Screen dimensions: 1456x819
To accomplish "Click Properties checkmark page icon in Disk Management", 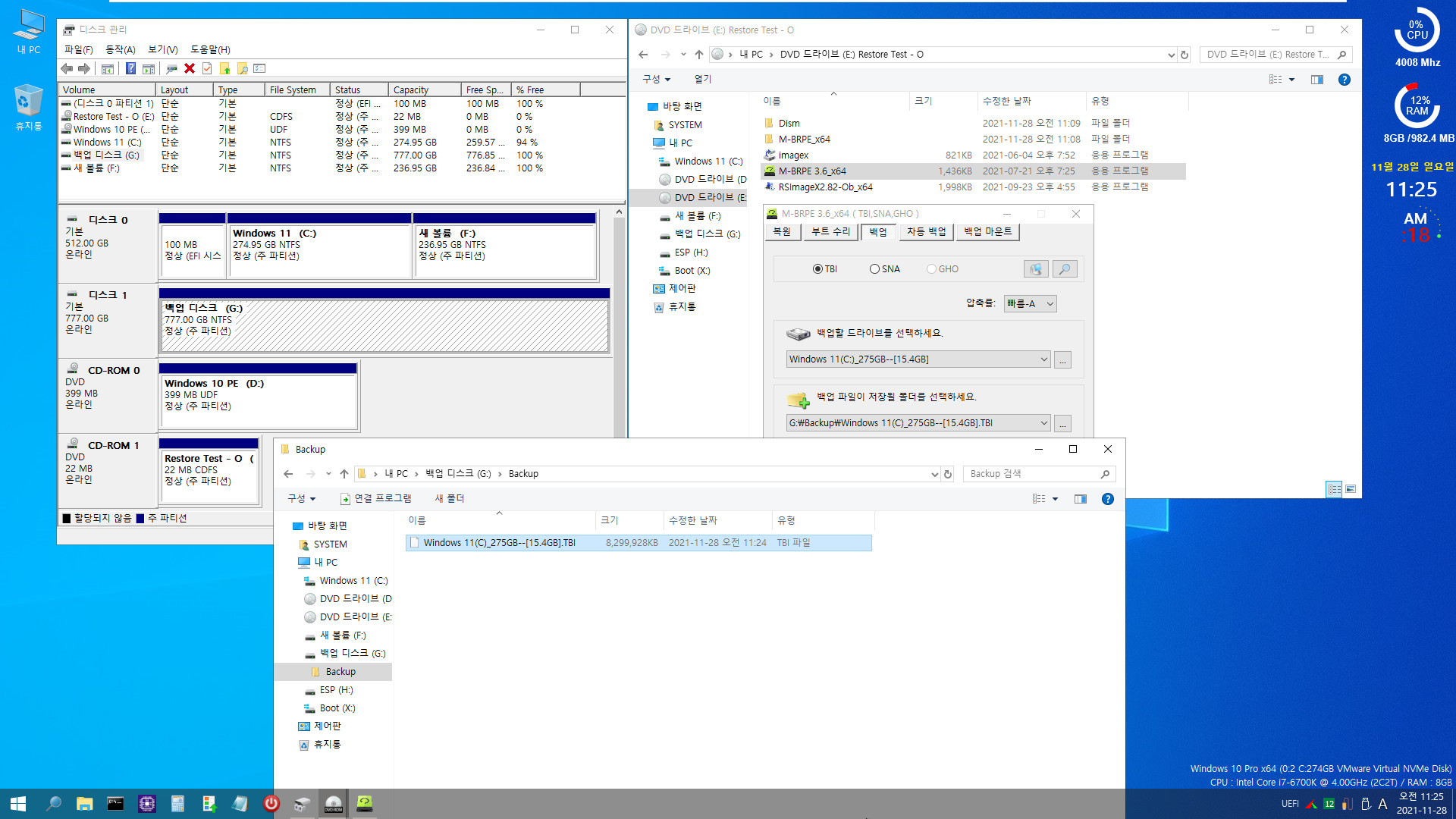I will tap(206, 69).
